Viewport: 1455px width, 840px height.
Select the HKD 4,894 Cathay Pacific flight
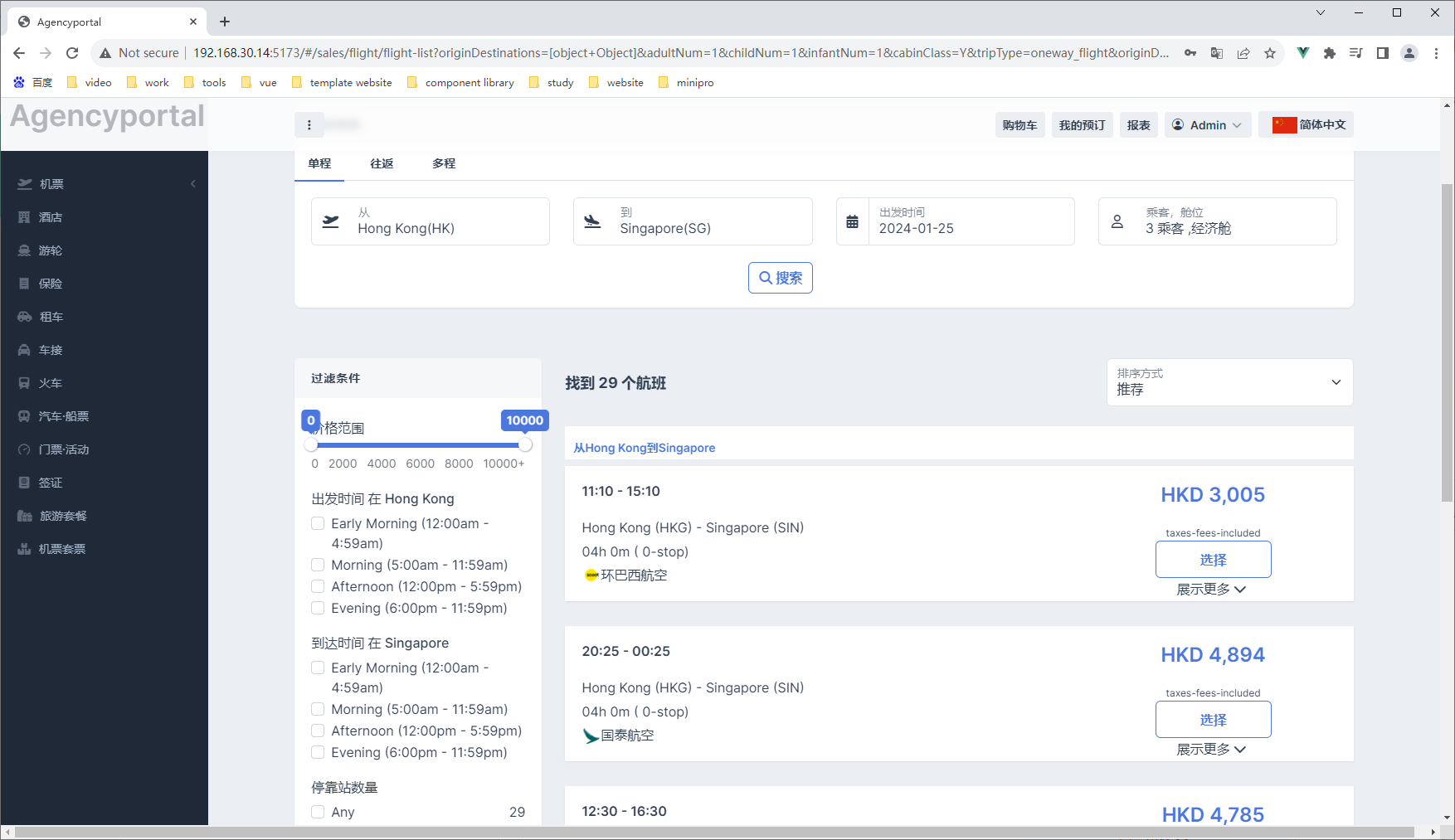(1213, 720)
